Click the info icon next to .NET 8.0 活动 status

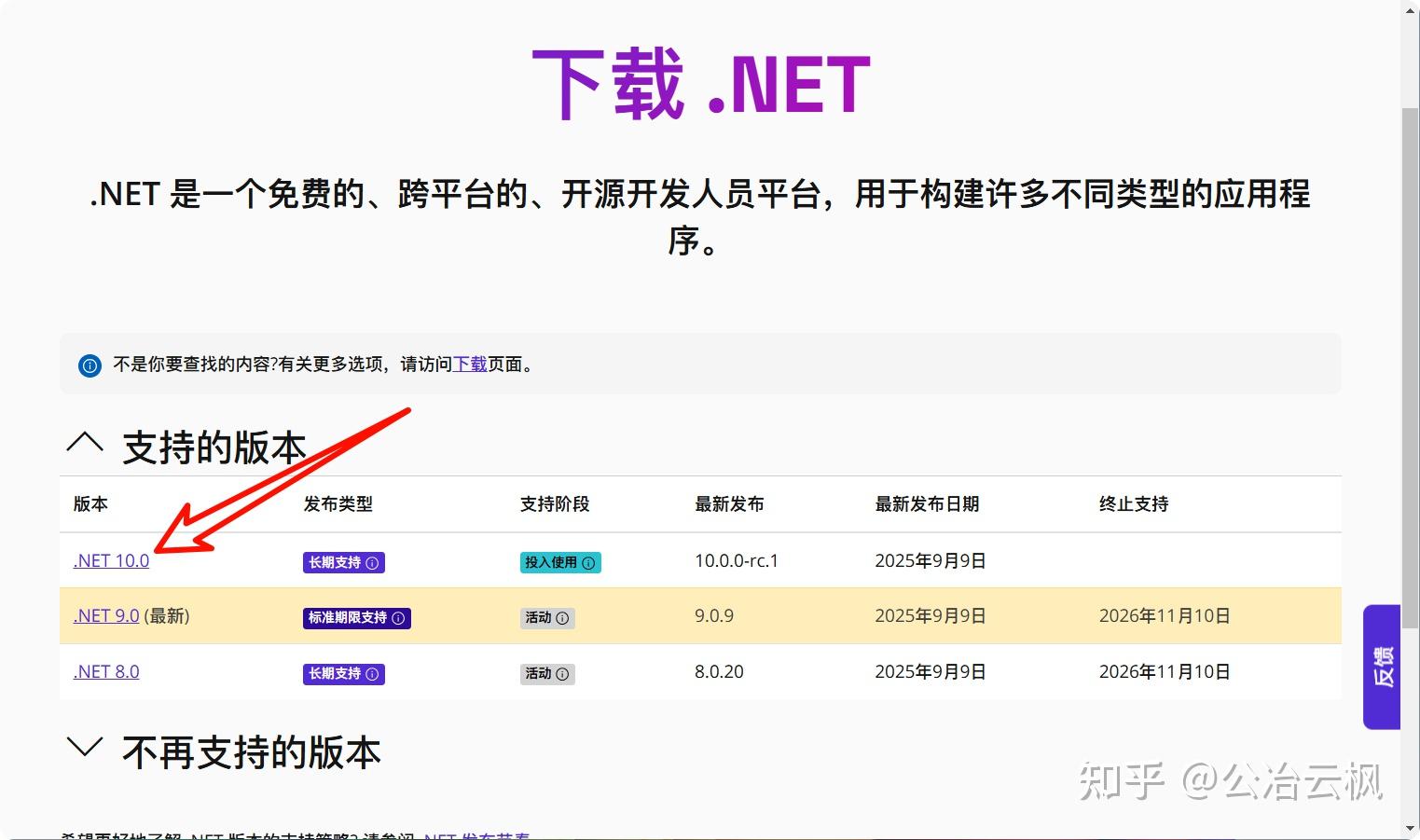click(x=563, y=674)
